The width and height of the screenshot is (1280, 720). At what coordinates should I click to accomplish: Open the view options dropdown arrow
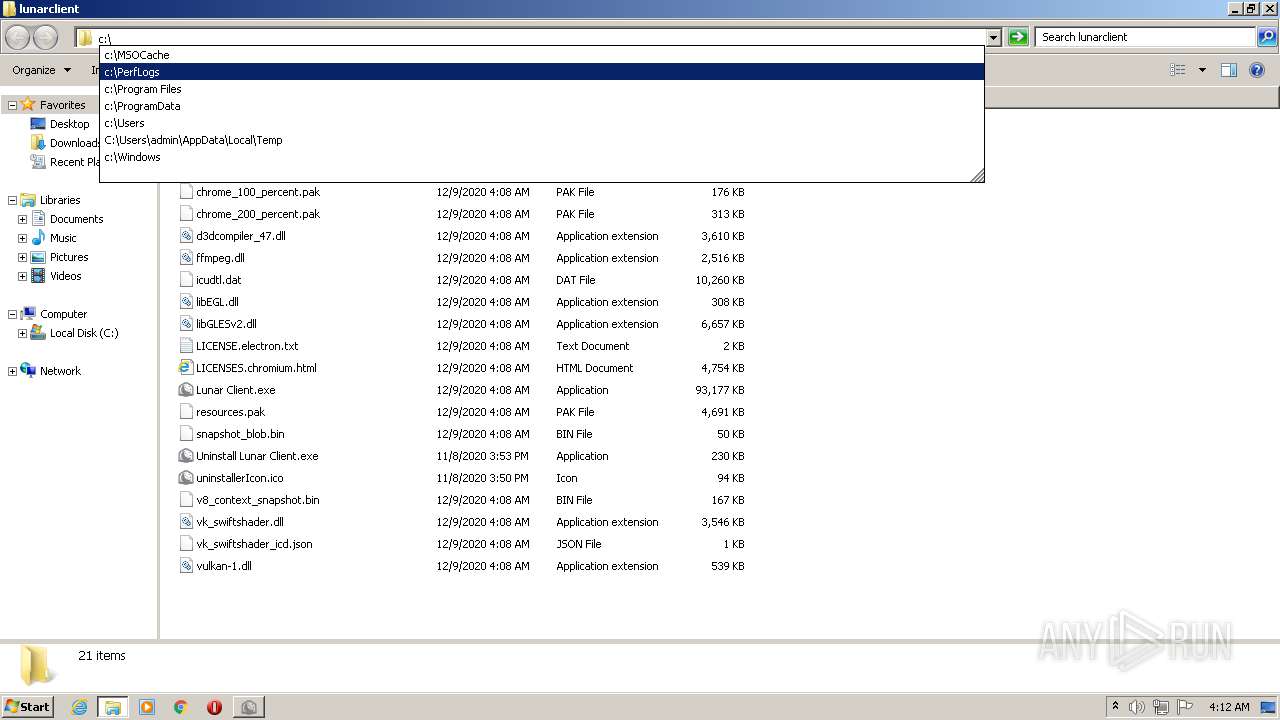tap(1202, 70)
